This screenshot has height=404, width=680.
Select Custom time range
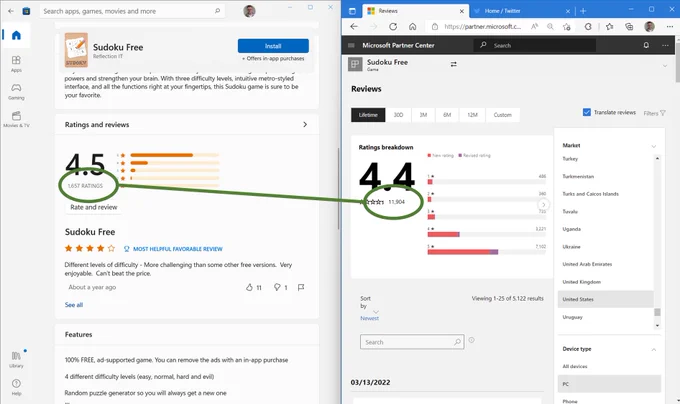[x=503, y=115]
